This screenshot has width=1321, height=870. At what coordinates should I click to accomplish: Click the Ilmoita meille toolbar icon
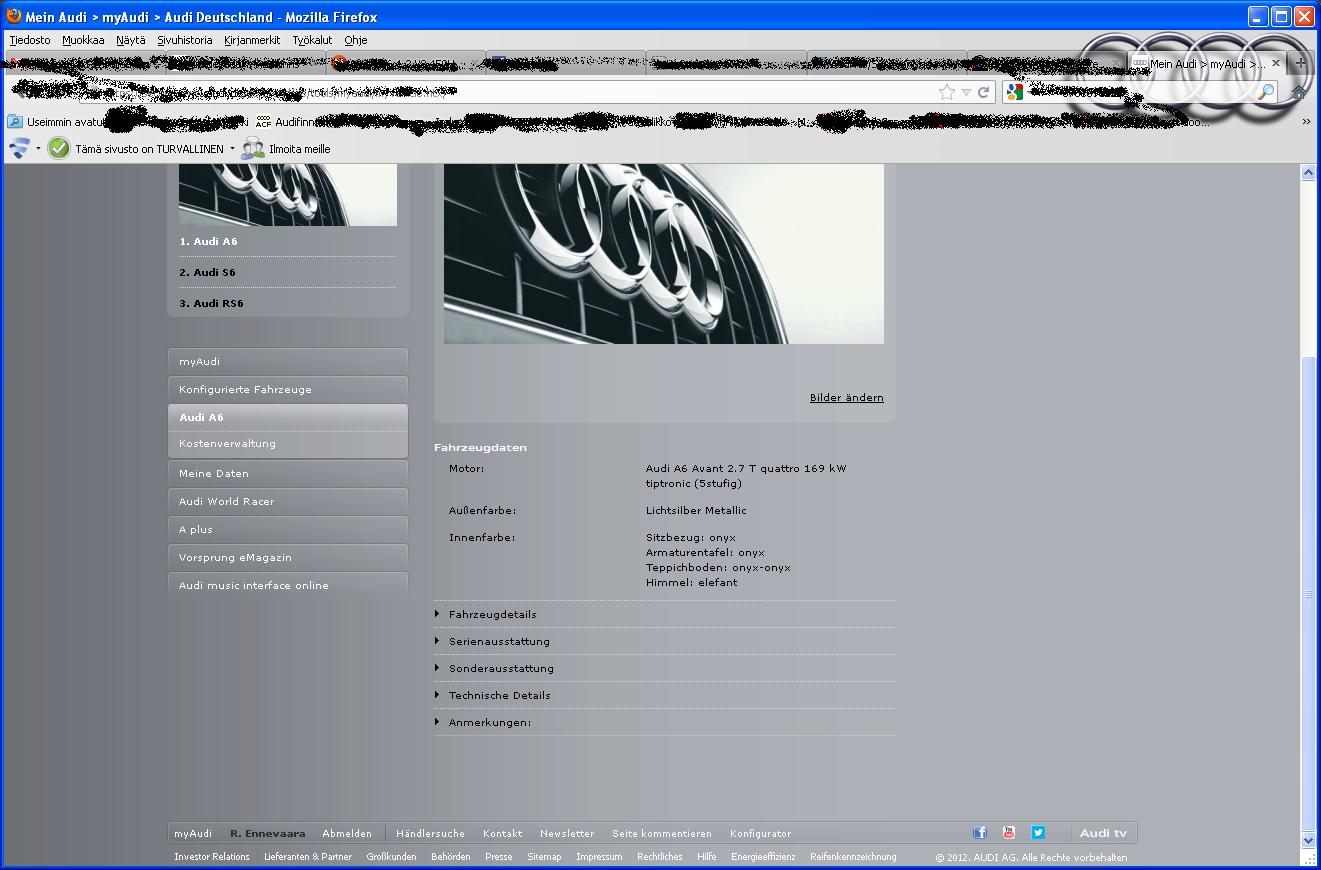tap(254, 149)
